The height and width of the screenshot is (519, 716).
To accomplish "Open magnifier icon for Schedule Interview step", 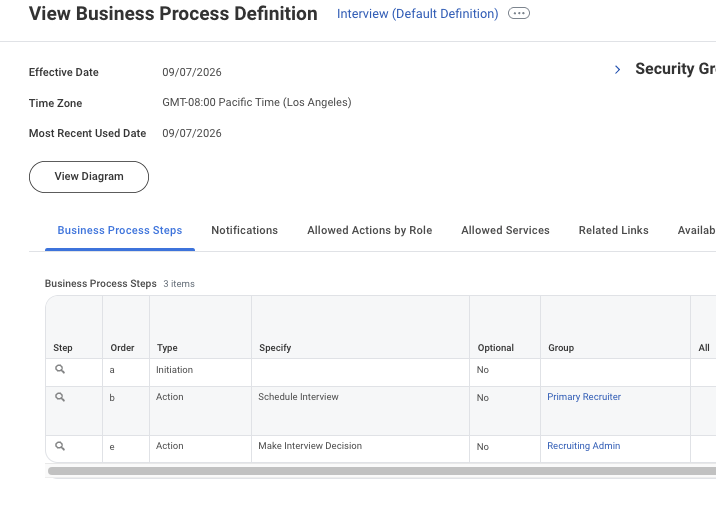I will (60, 397).
